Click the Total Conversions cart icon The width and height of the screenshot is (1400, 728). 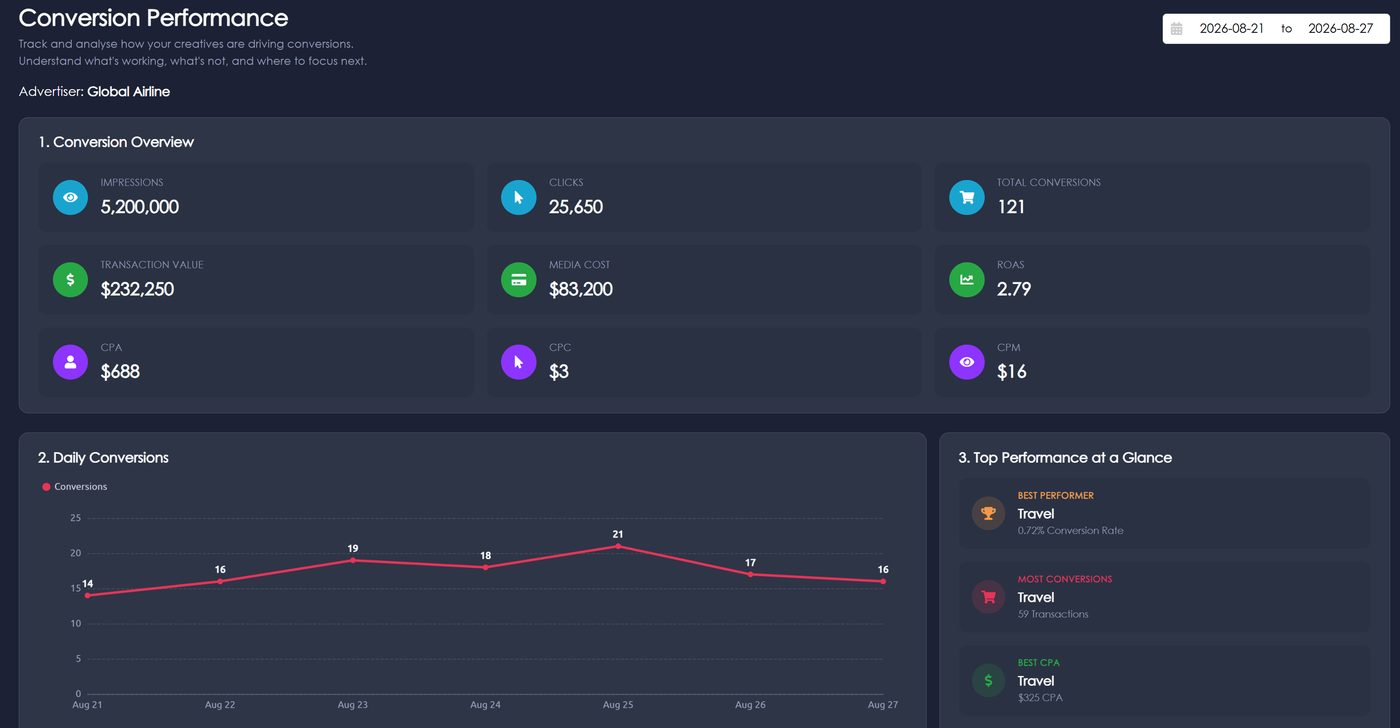pyautogui.click(x=966, y=198)
